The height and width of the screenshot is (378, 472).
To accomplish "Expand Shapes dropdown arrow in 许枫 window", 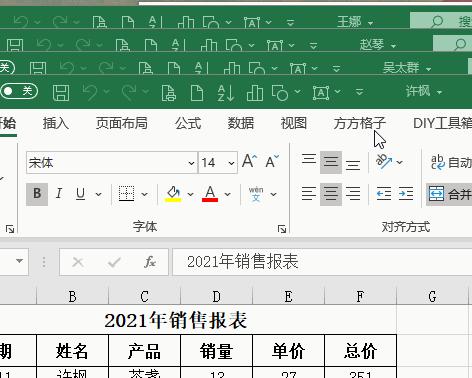I will [x=297, y=91].
